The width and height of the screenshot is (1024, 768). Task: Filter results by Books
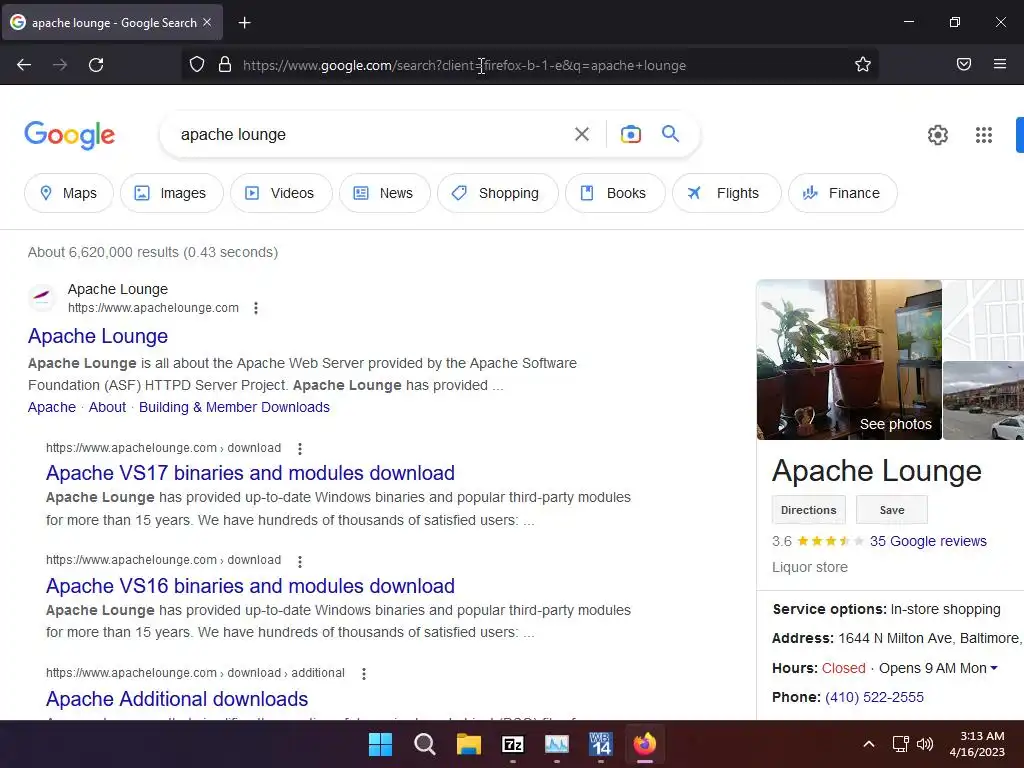615,193
